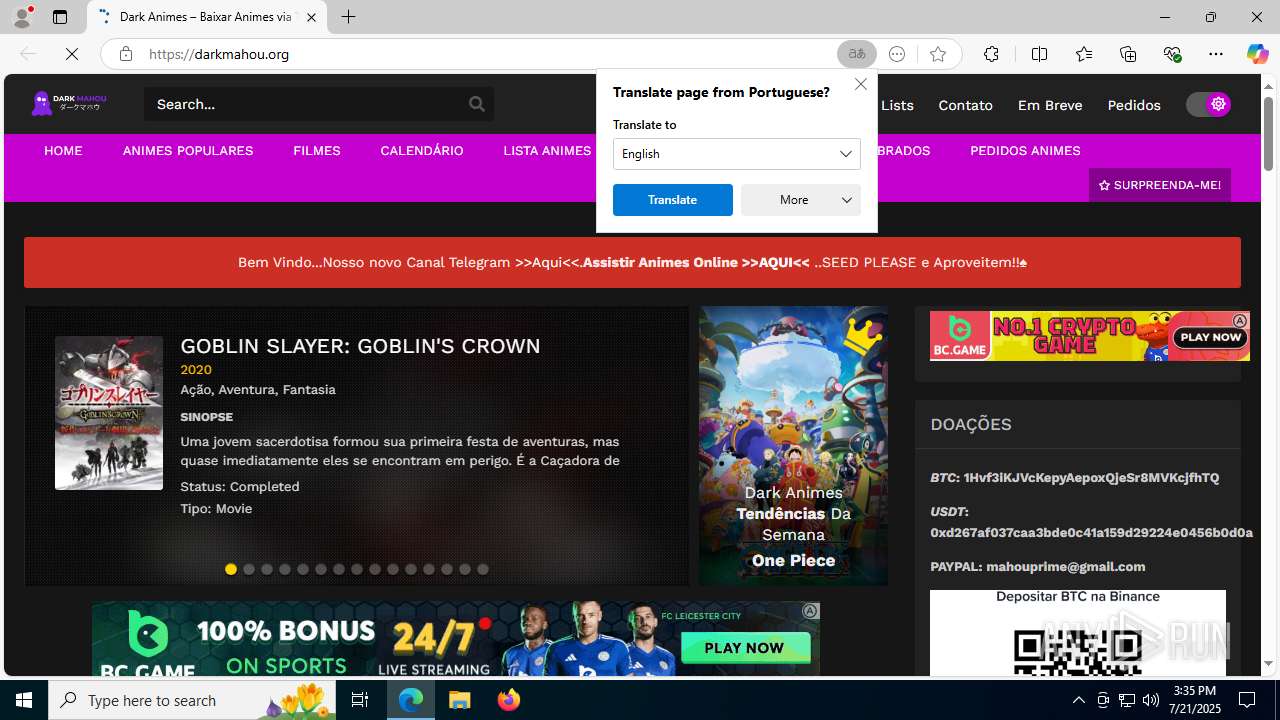Show hidden tray icons chevron
This screenshot has height=720, width=1280.
click(1078, 700)
